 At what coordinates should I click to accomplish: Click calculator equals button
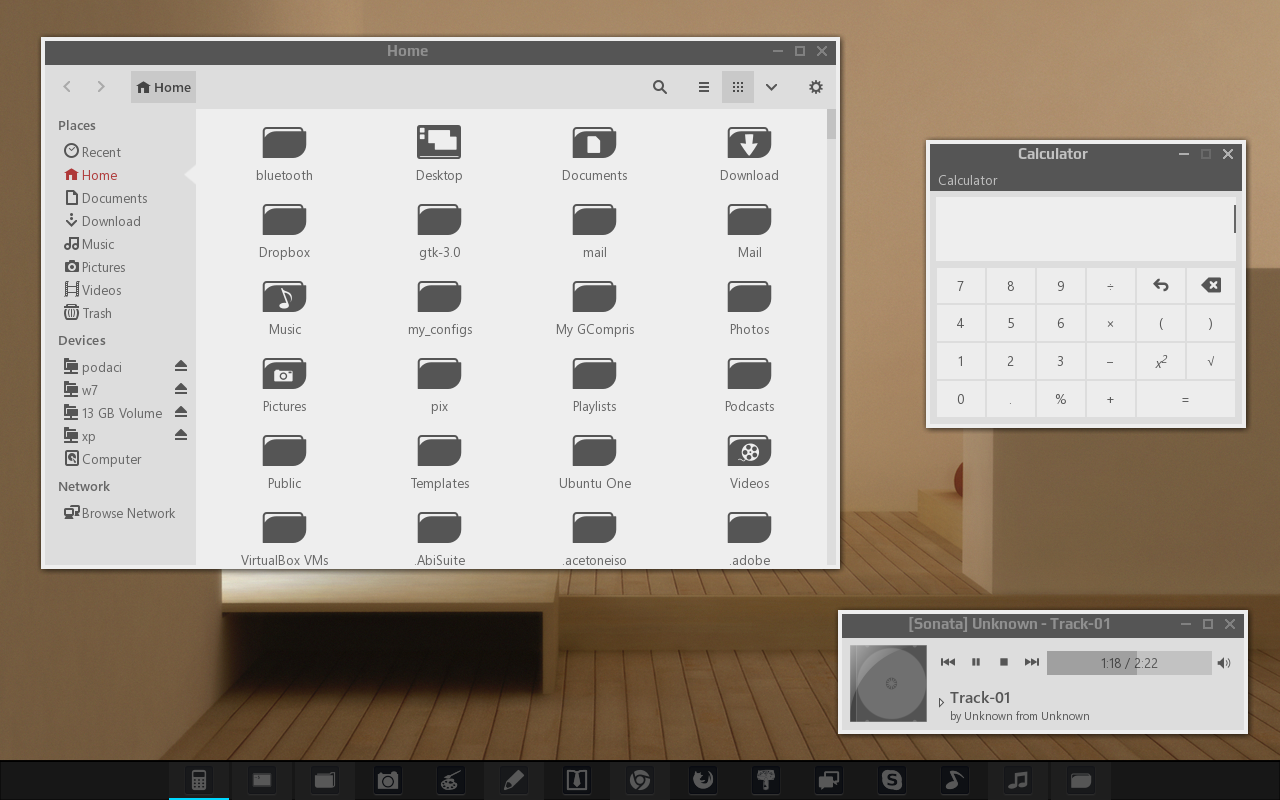click(1185, 399)
